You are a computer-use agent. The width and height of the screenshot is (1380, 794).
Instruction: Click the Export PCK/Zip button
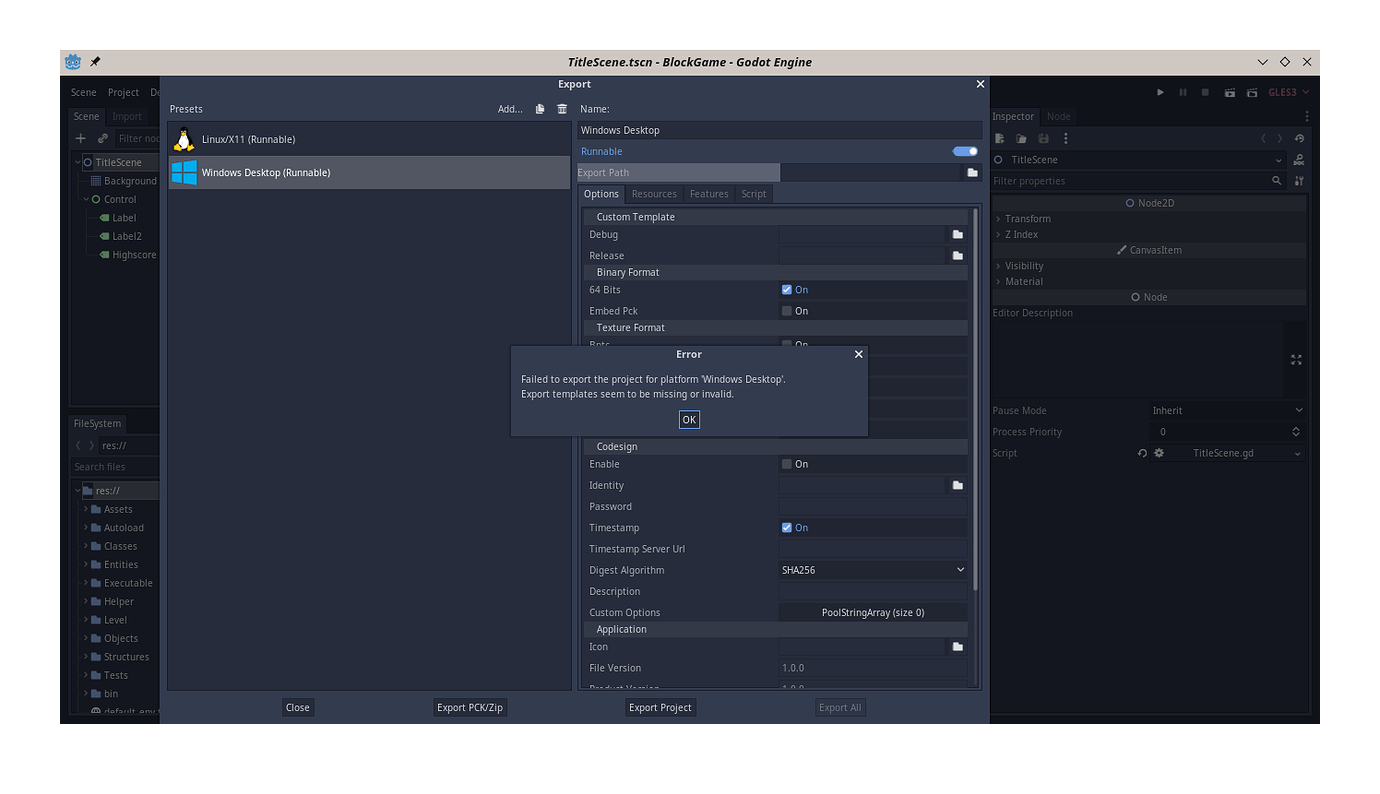[x=470, y=707]
